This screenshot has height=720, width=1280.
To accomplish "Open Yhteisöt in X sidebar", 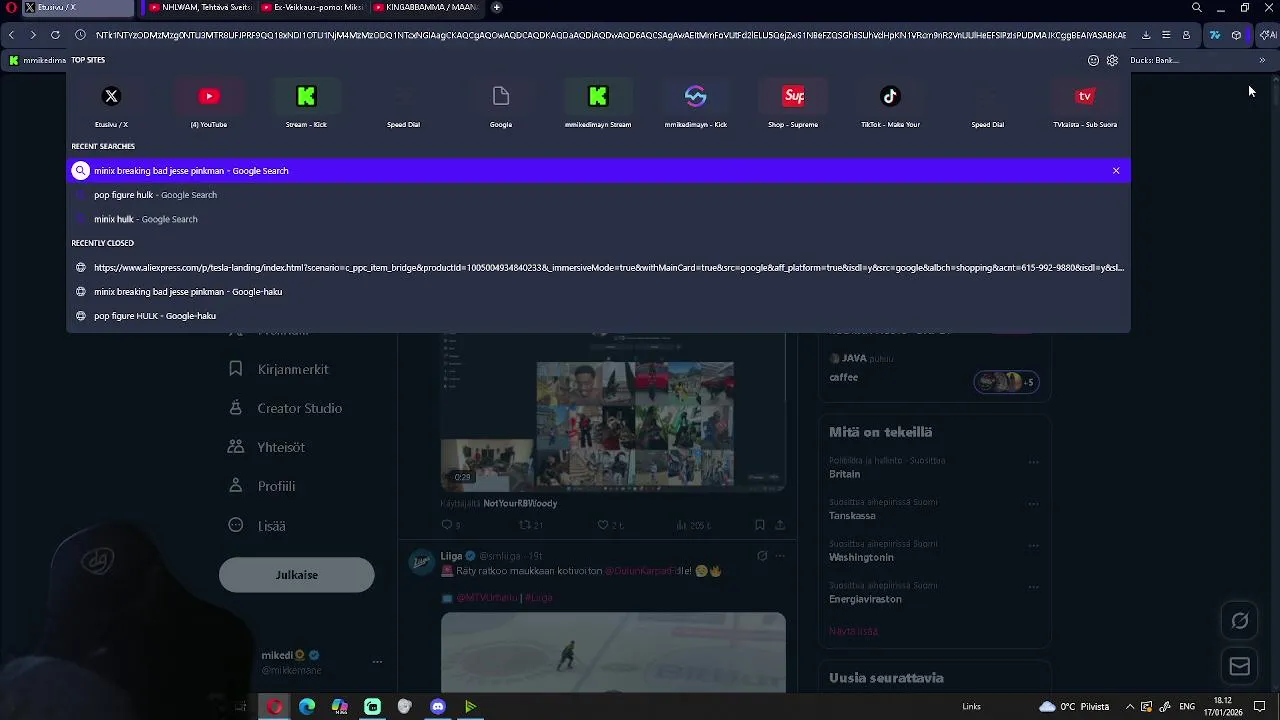I will pos(267,447).
